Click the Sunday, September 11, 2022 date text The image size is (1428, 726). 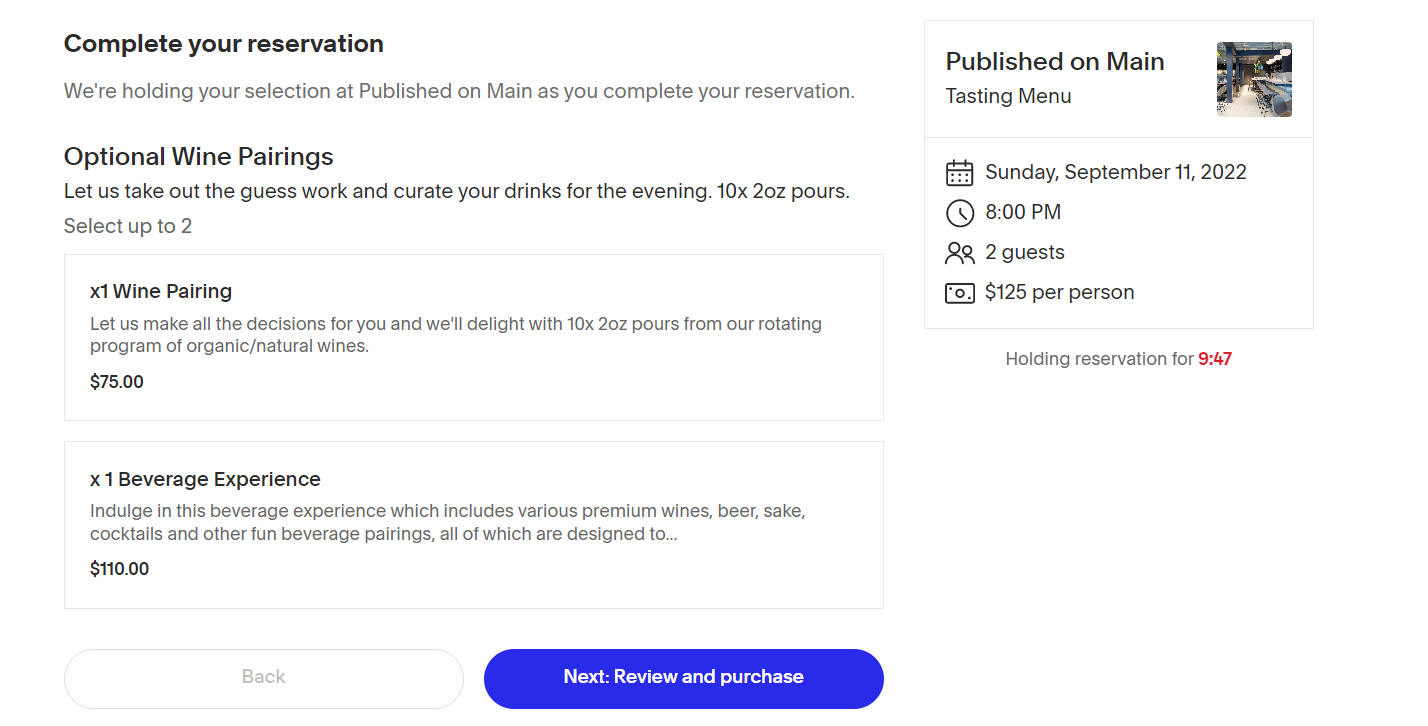coord(1116,172)
